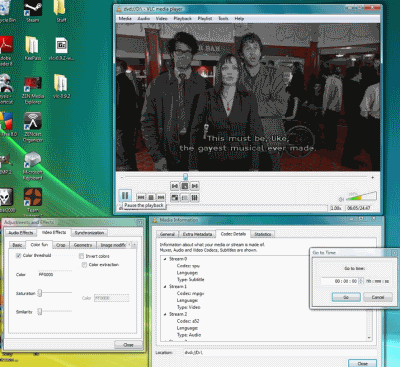Enable the Color extraction checkbox

tap(84, 265)
